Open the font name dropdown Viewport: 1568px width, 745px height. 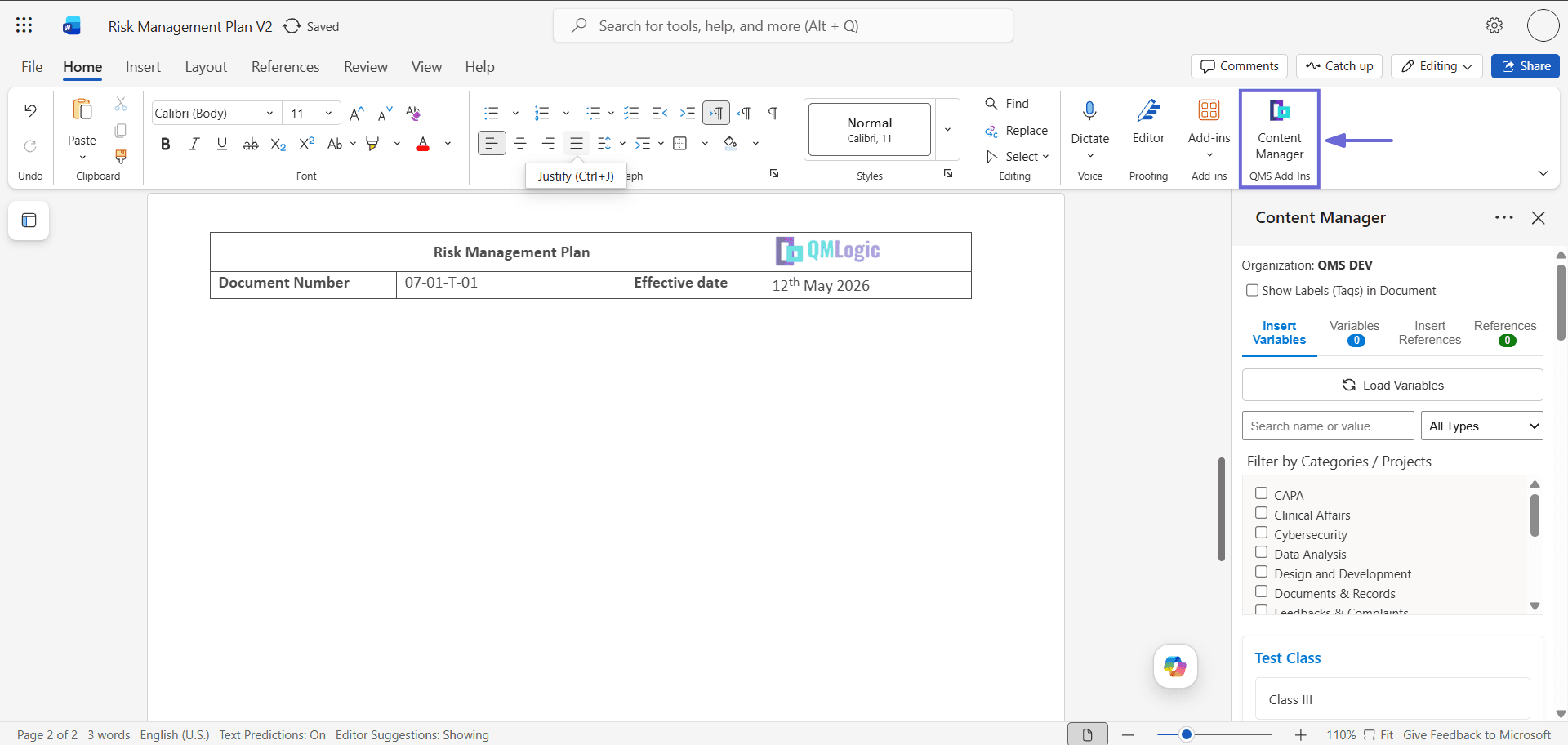coord(269,114)
